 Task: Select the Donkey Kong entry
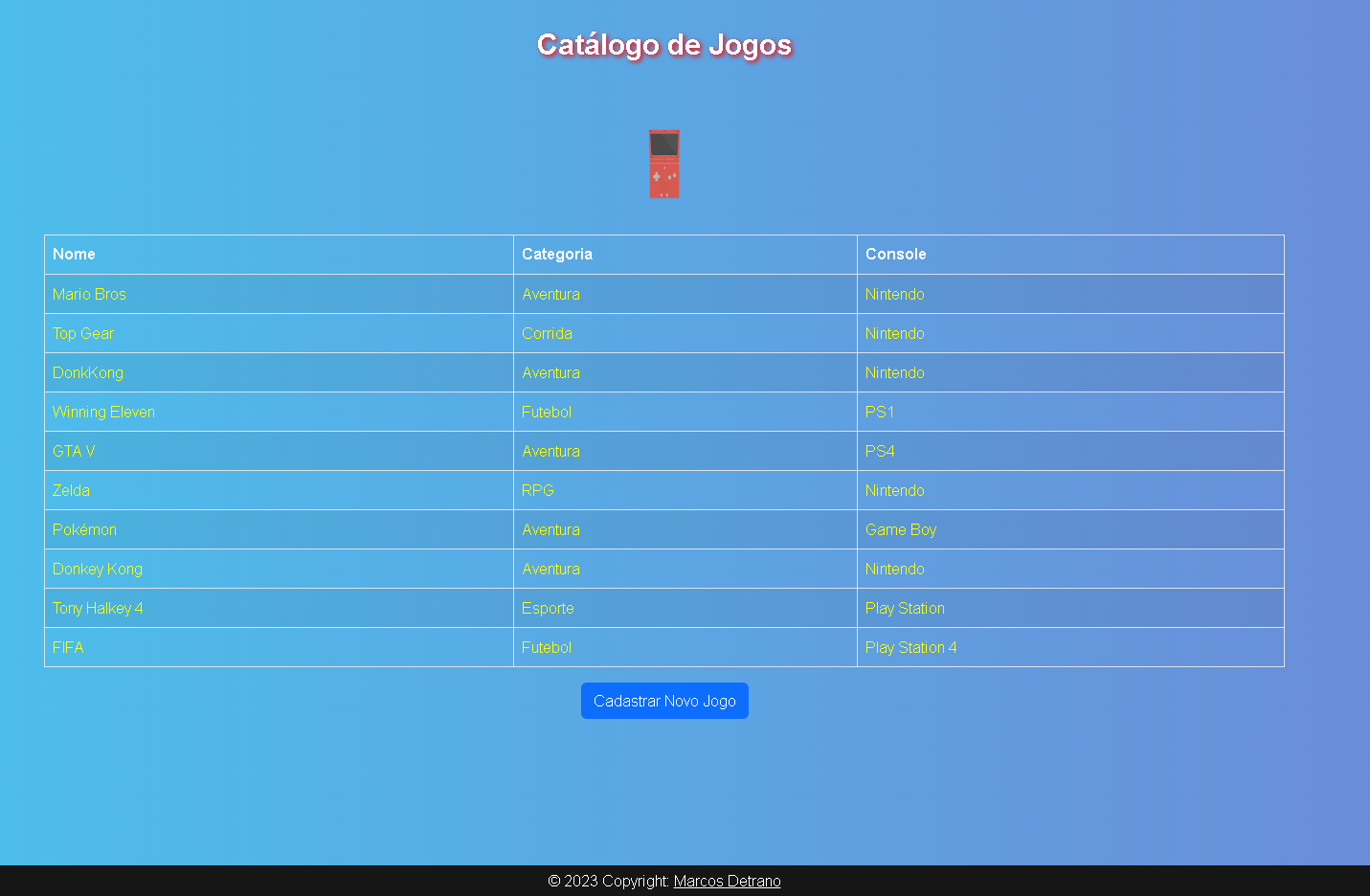click(97, 569)
